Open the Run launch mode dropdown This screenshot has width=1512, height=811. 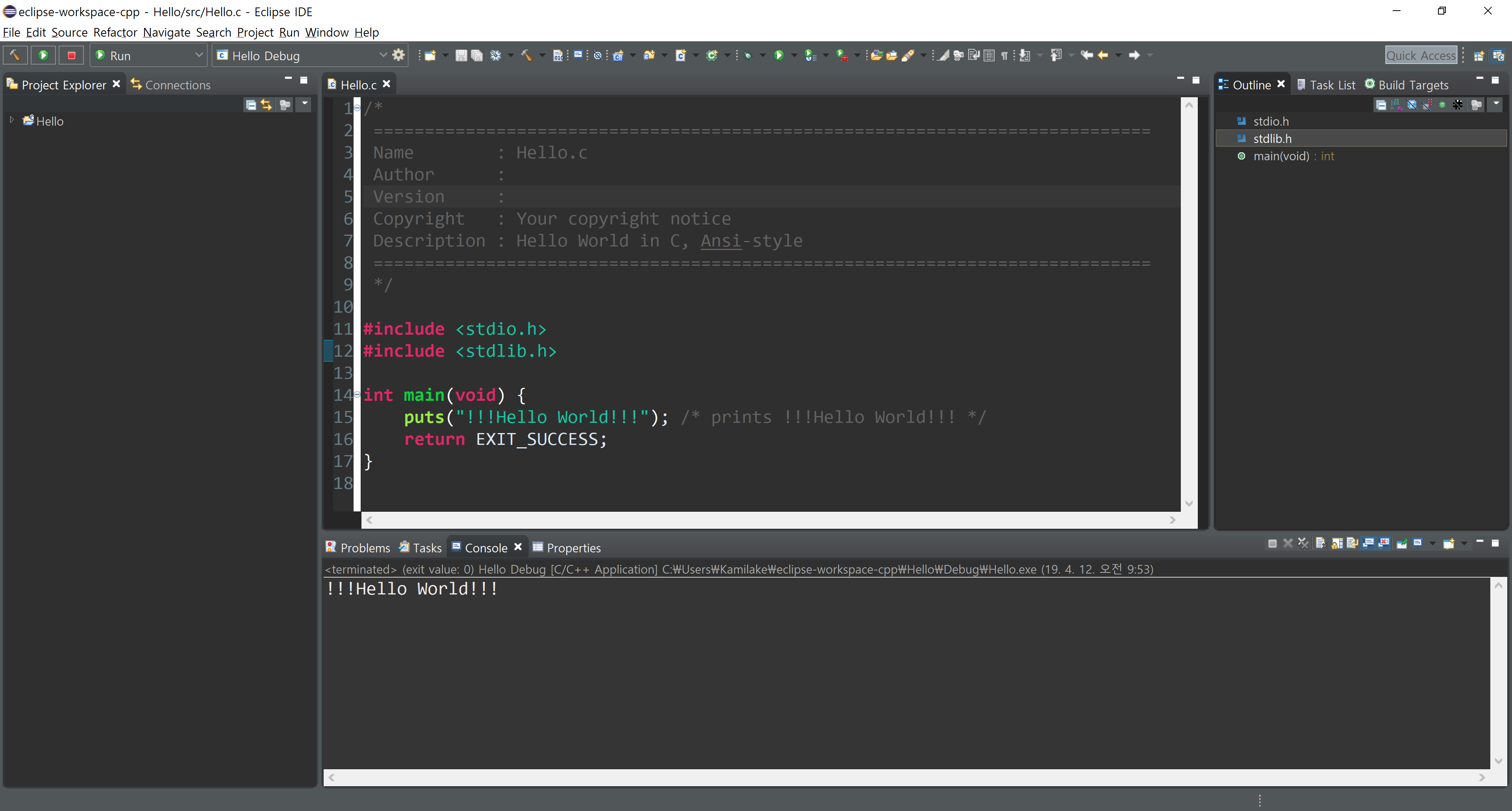point(198,55)
